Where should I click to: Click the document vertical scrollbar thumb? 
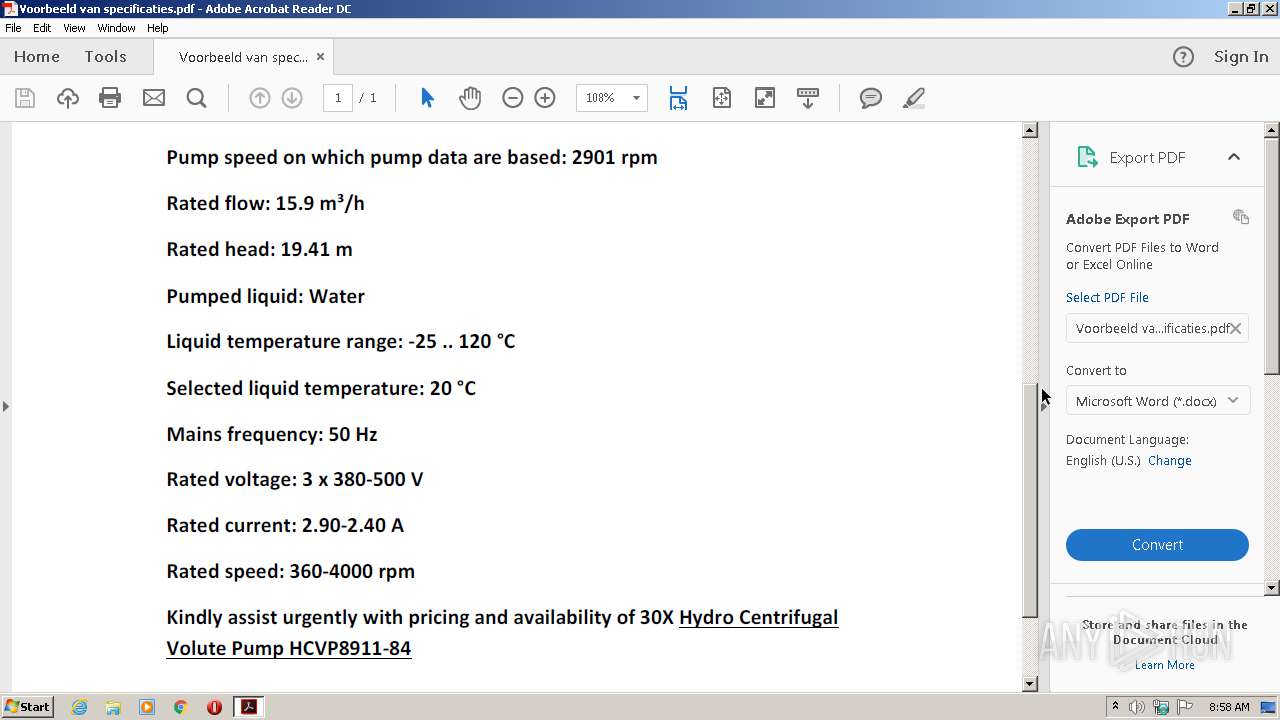(1030, 500)
